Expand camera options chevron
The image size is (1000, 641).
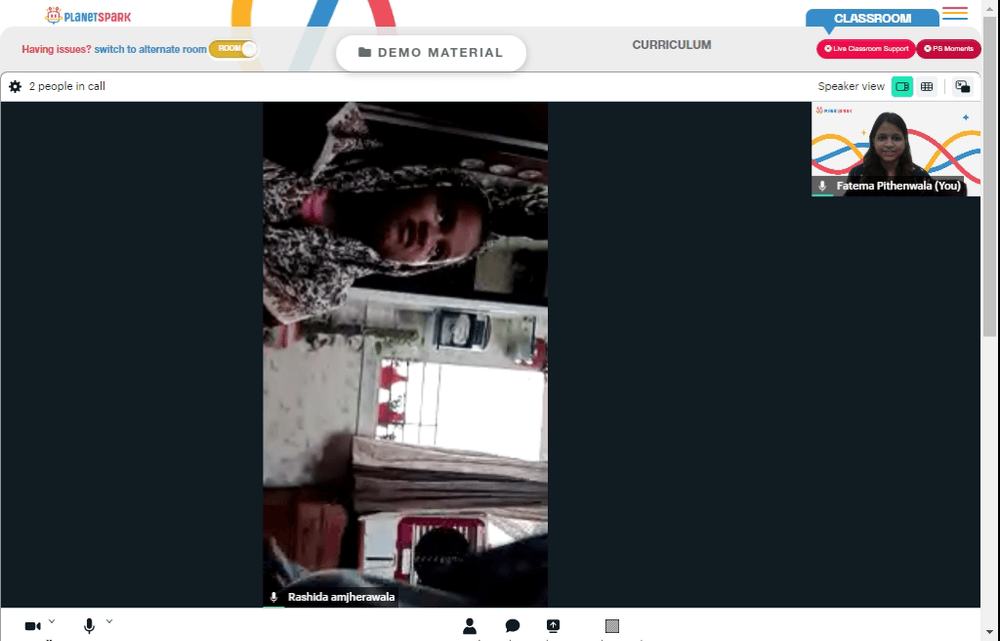click(x=52, y=621)
